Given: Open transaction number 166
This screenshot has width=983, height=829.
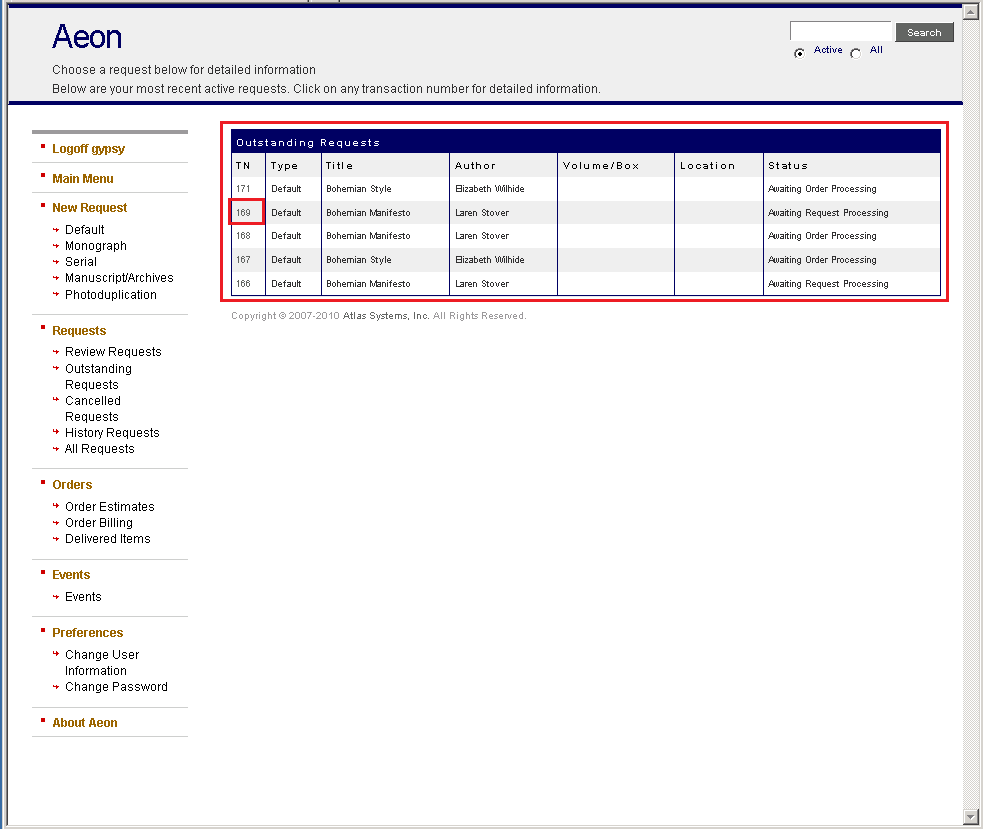Looking at the screenshot, I should click(244, 284).
